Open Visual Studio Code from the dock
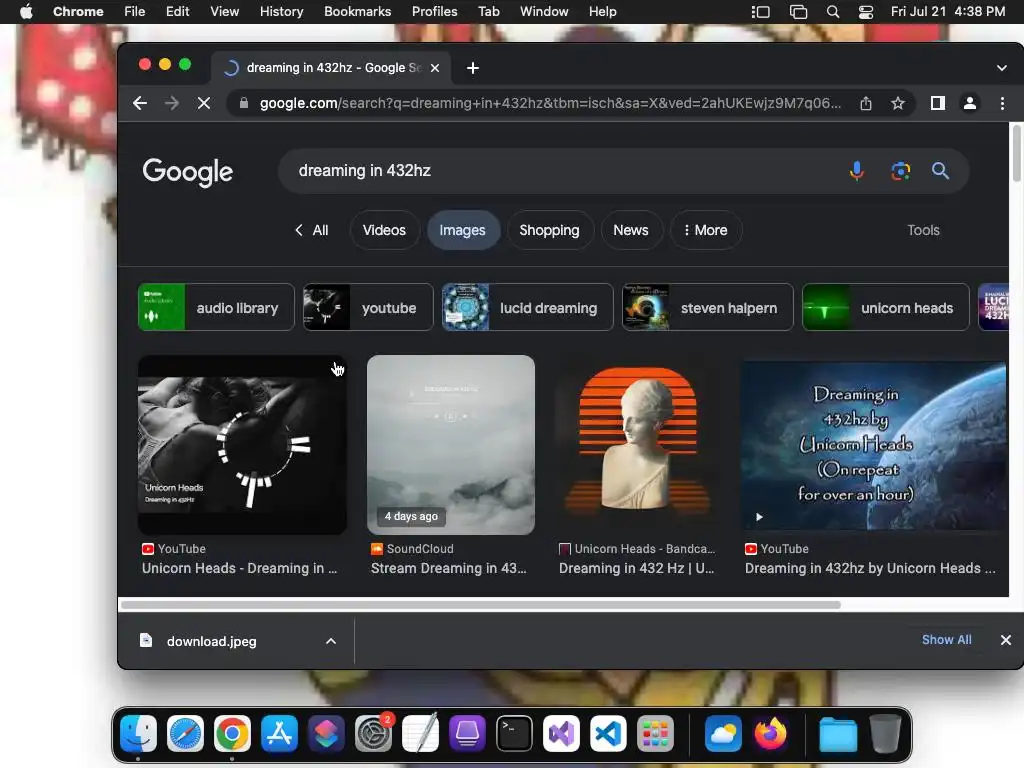Image resolution: width=1024 pixels, height=768 pixels. (x=609, y=734)
